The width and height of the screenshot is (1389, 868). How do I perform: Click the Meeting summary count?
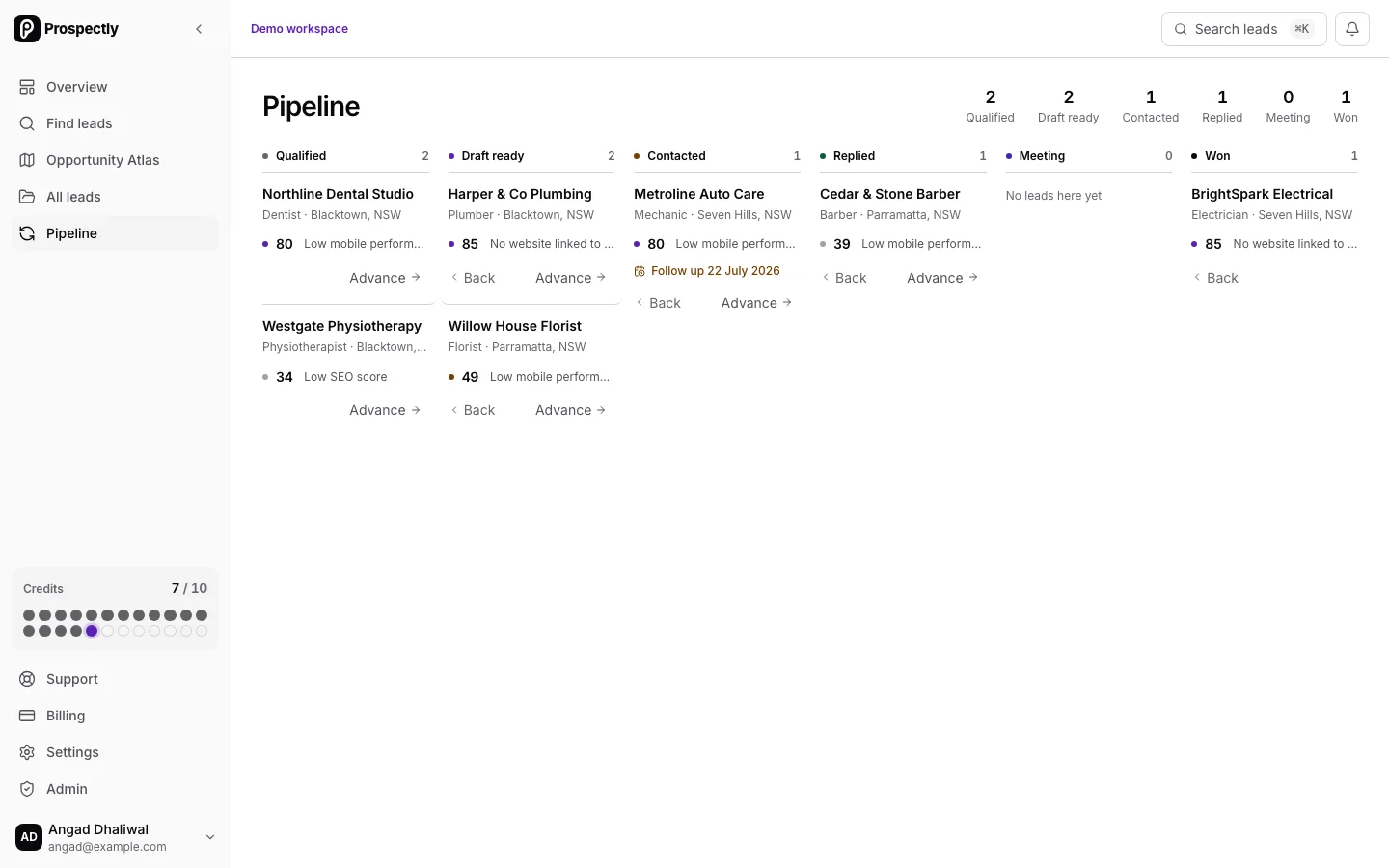click(1288, 106)
